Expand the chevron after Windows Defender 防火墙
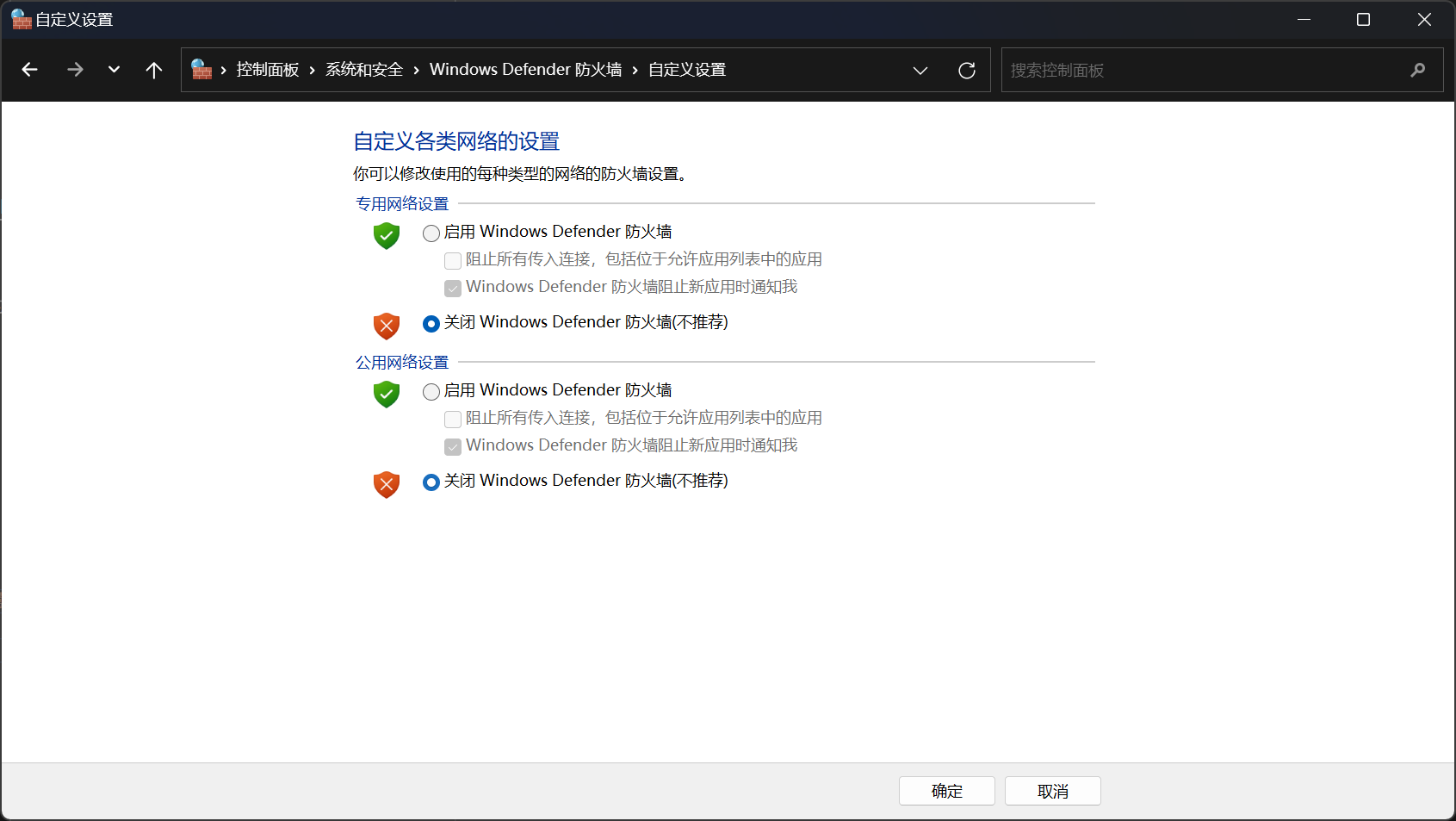Image resolution: width=1456 pixels, height=821 pixels. [635, 71]
